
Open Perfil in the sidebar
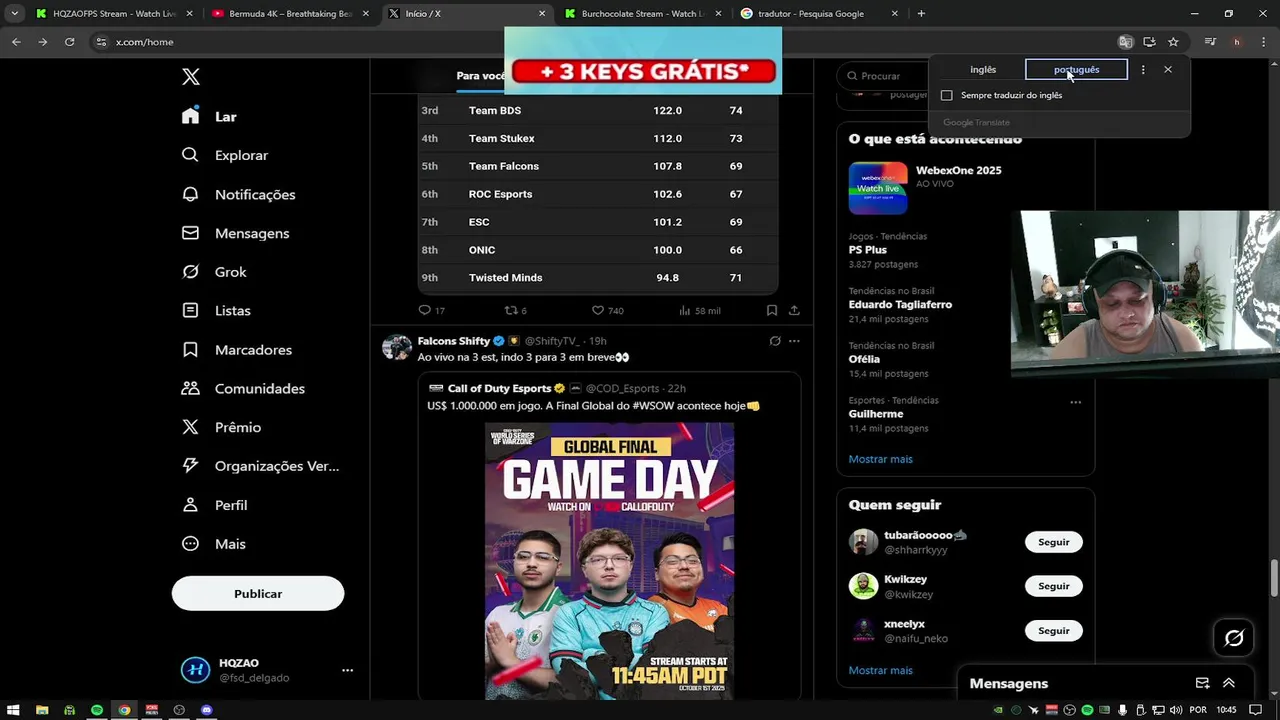(x=214, y=505)
